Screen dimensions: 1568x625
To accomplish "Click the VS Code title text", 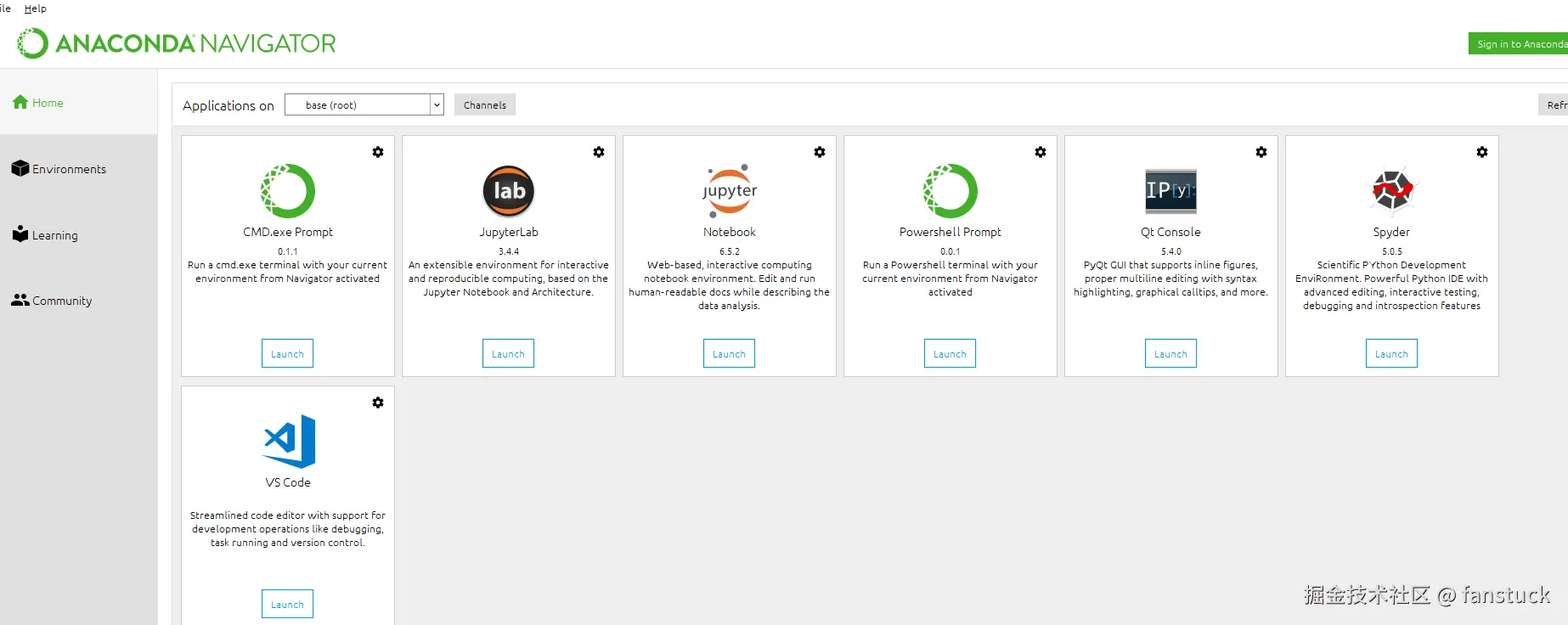I will [288, 482].
